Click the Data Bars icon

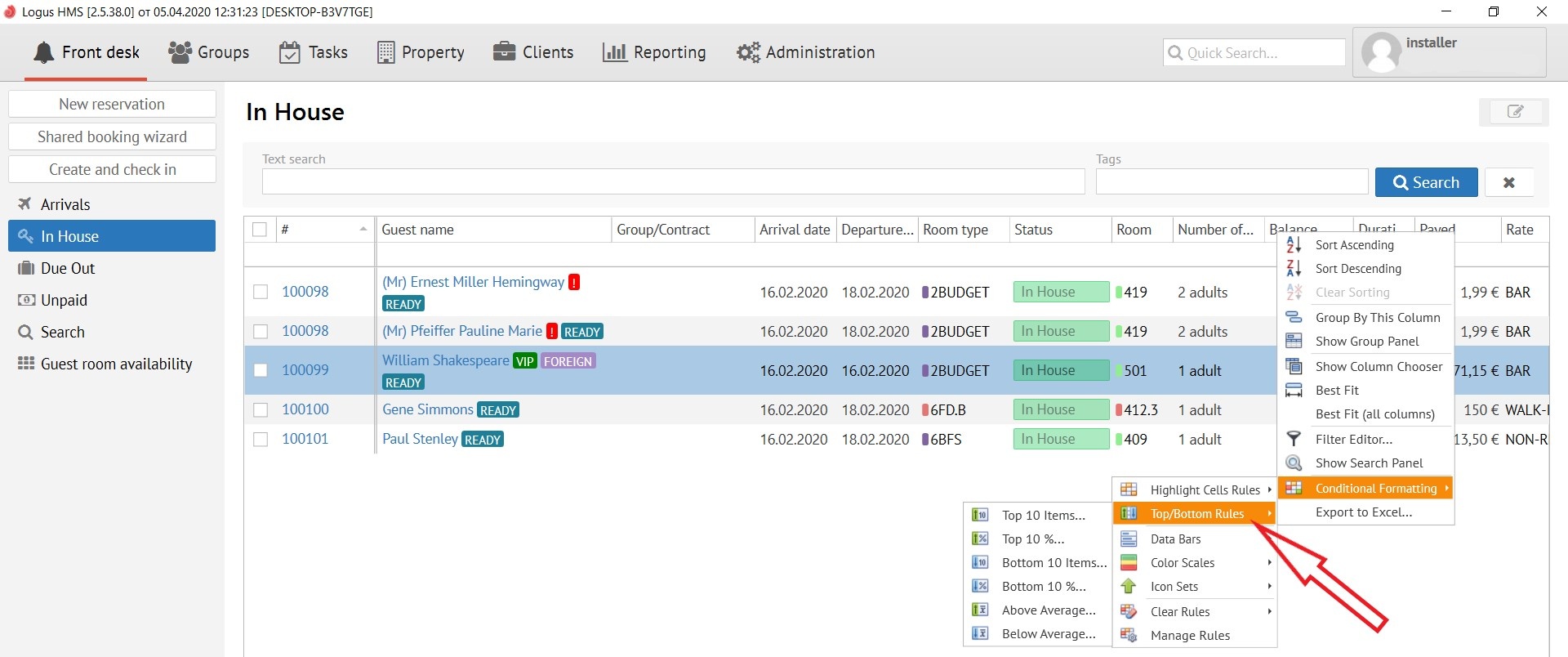coord(1129,539)
